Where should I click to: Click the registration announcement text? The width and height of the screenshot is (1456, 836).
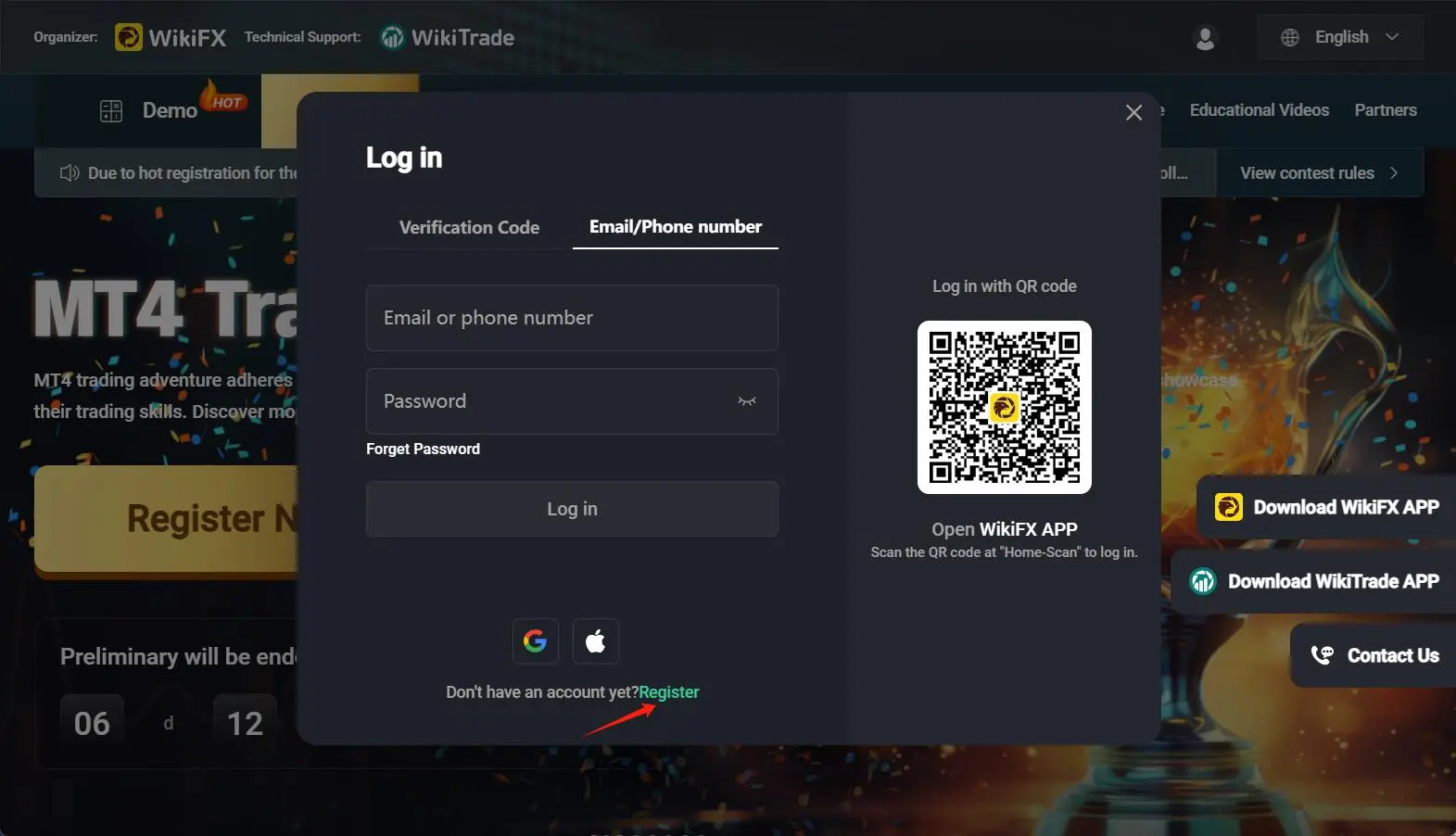click(193, 173)
